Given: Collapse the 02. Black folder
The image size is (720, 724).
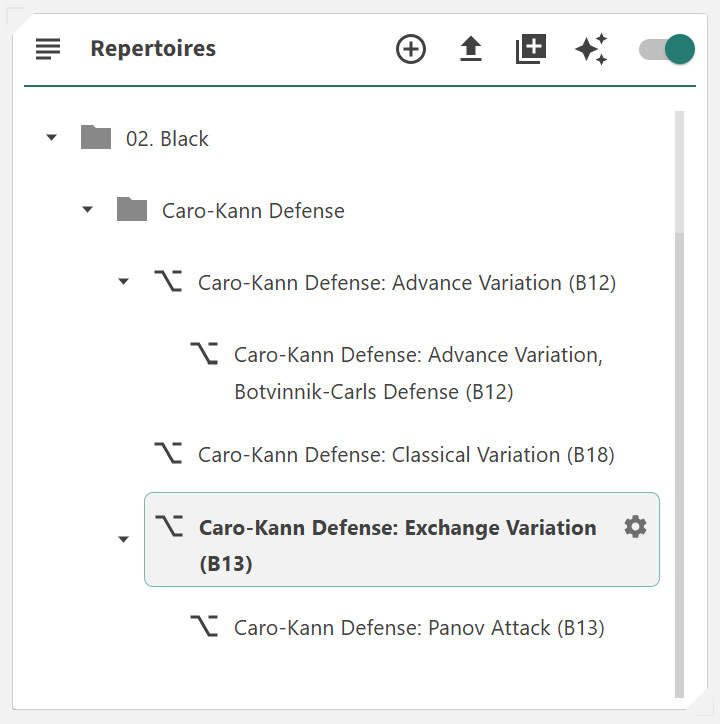Looking at the screenshot, I should (52, 138).
